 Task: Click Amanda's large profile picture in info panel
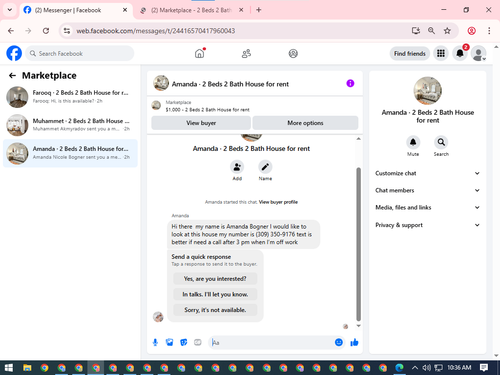pos(428,91)
